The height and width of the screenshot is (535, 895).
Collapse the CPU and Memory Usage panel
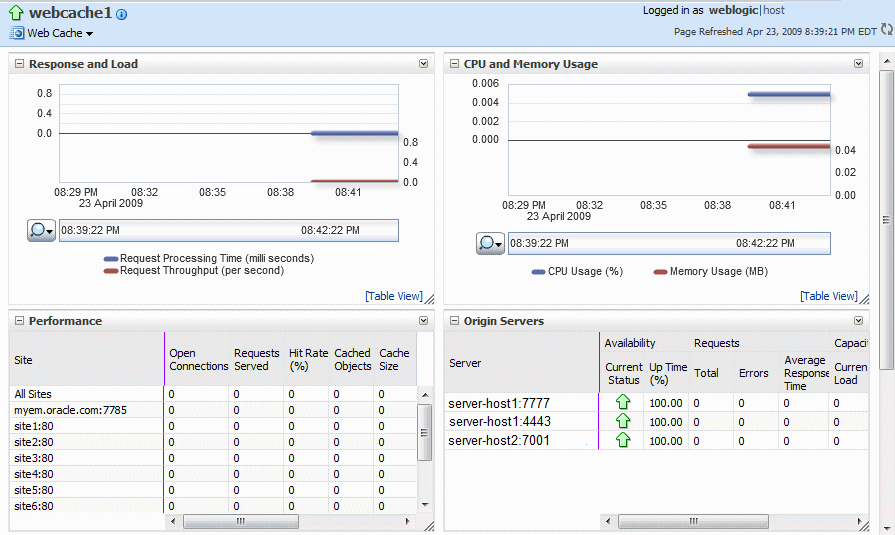454,64
